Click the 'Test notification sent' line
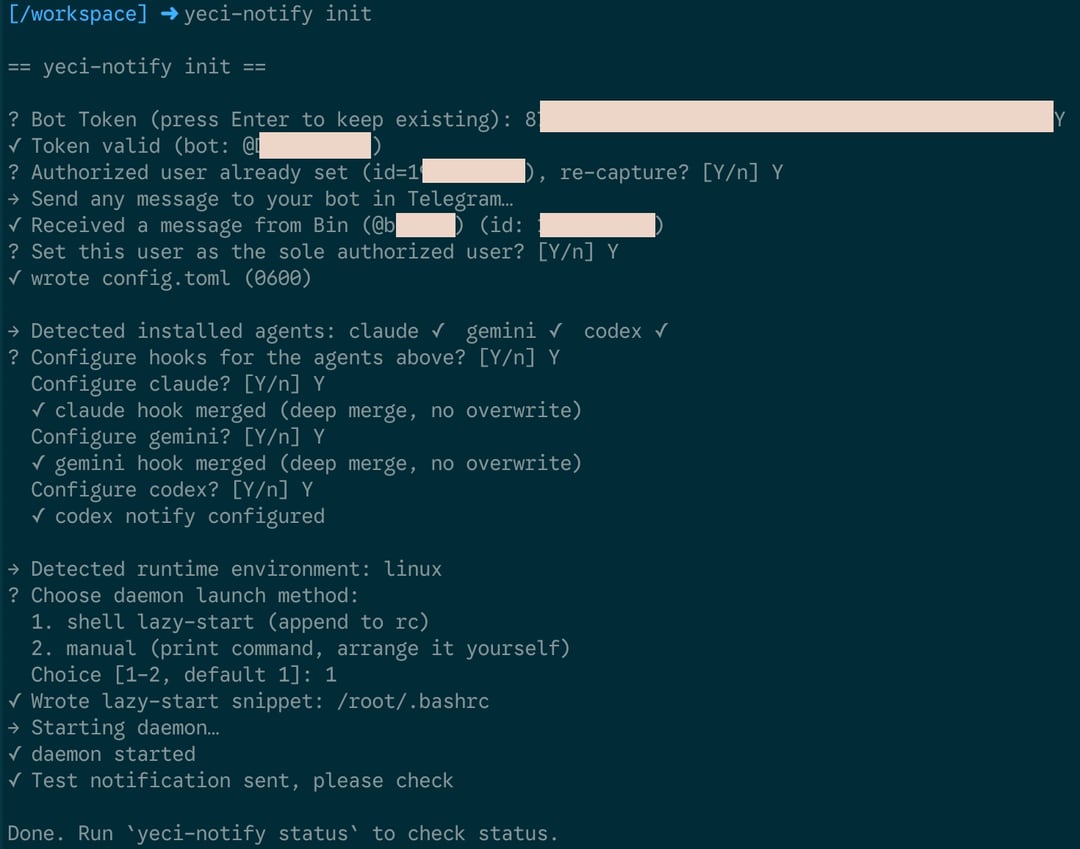 (231, 781)
